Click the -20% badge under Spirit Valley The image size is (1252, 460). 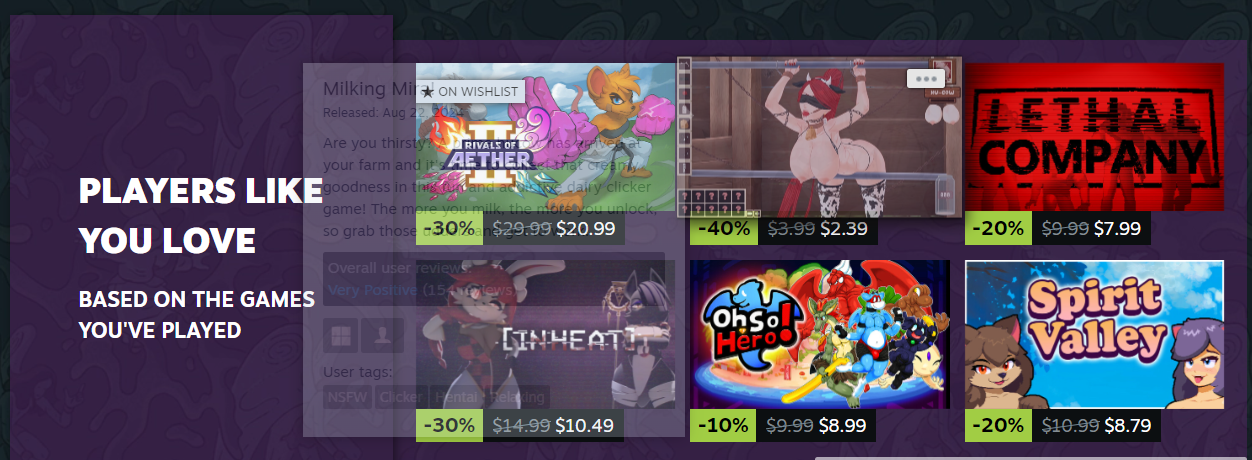pos(998,425)
